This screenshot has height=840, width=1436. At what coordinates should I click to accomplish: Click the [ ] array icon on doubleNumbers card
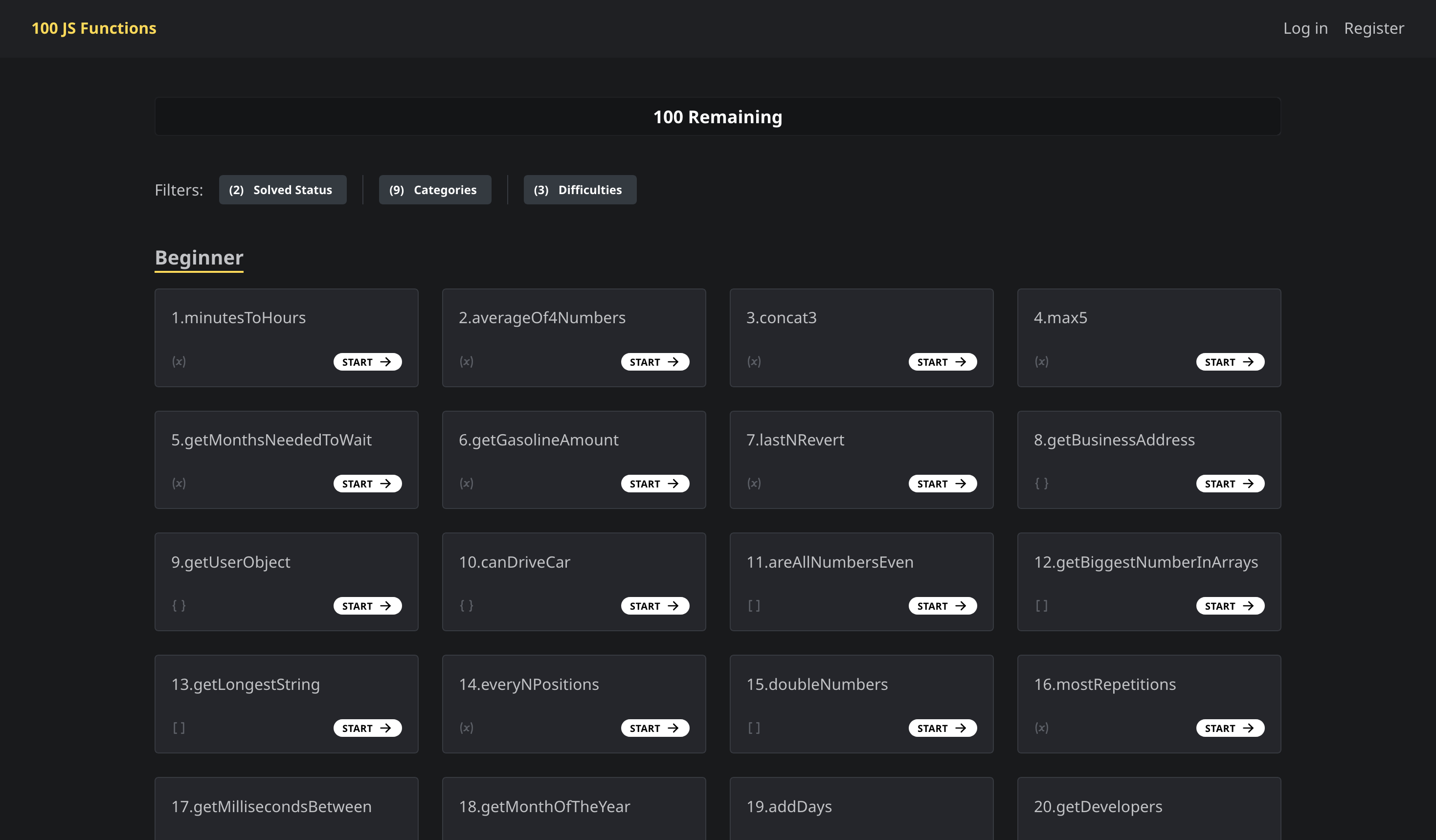click(x=754, y=728)
